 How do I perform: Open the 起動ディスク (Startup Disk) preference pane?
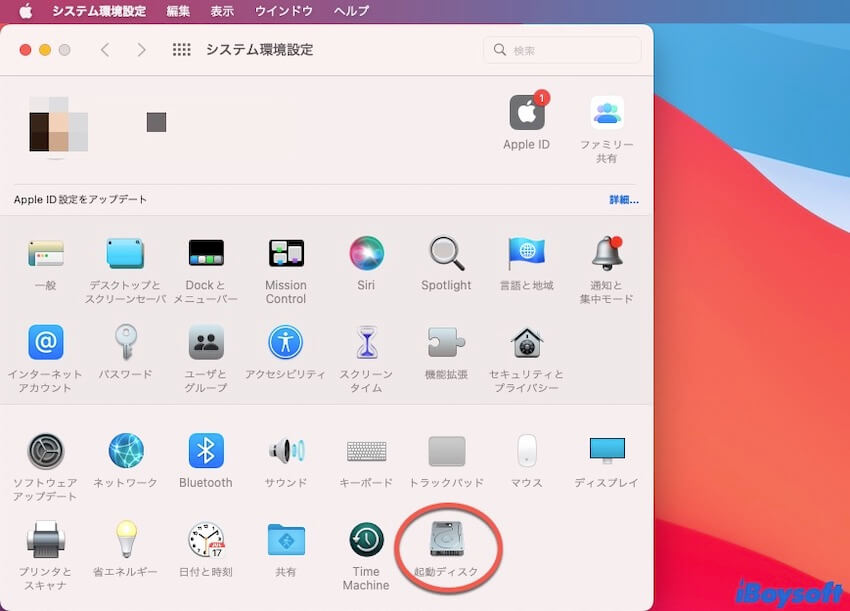[446, 540]
